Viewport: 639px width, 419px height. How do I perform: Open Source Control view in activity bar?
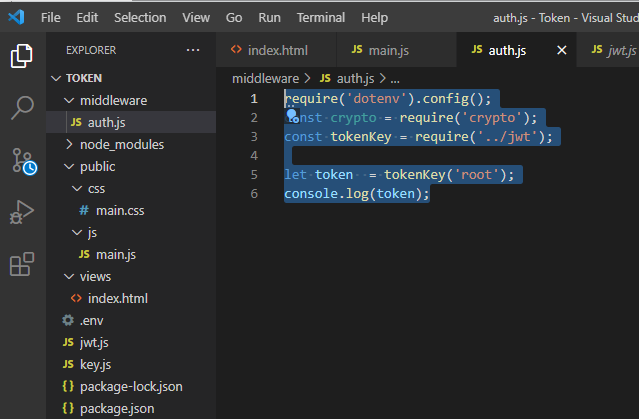pos(24,161)
